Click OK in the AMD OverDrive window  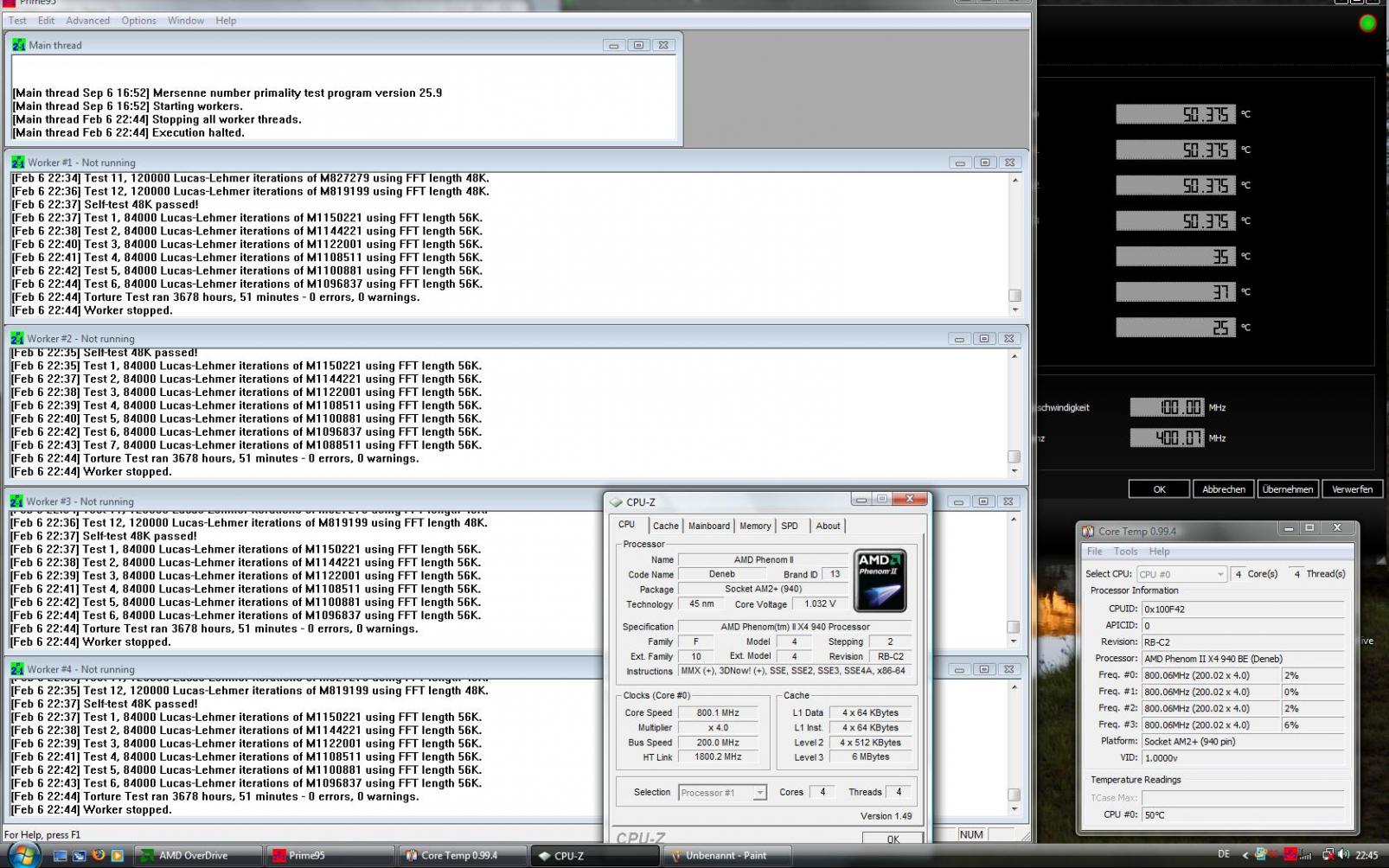pyautogui.click(x=1159, y=489)
